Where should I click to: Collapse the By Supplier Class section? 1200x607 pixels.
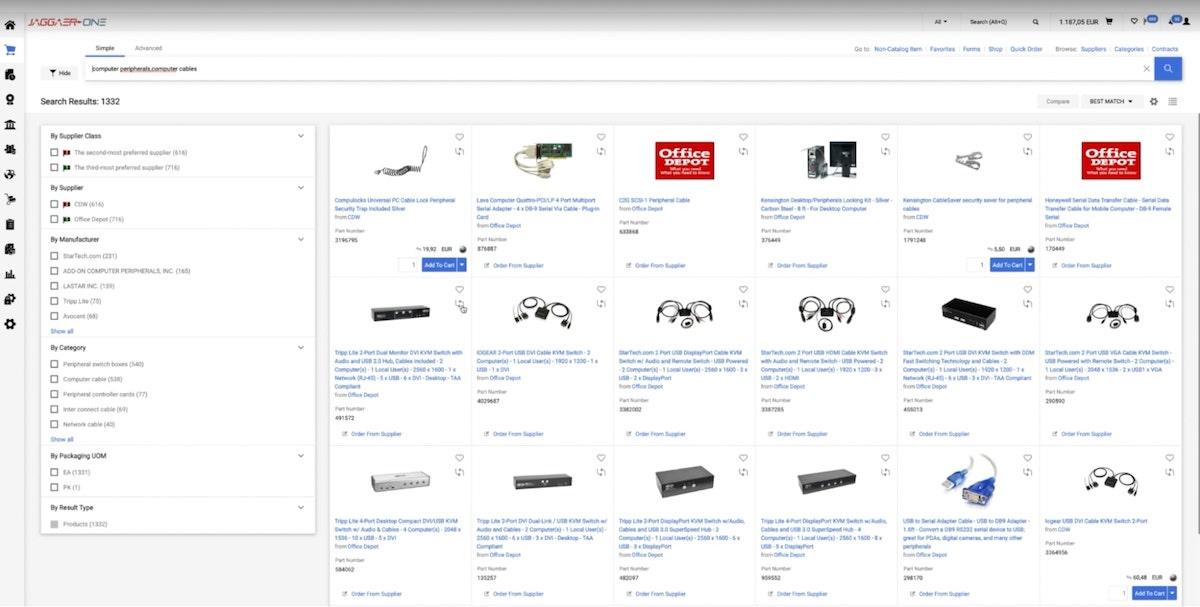300,136
